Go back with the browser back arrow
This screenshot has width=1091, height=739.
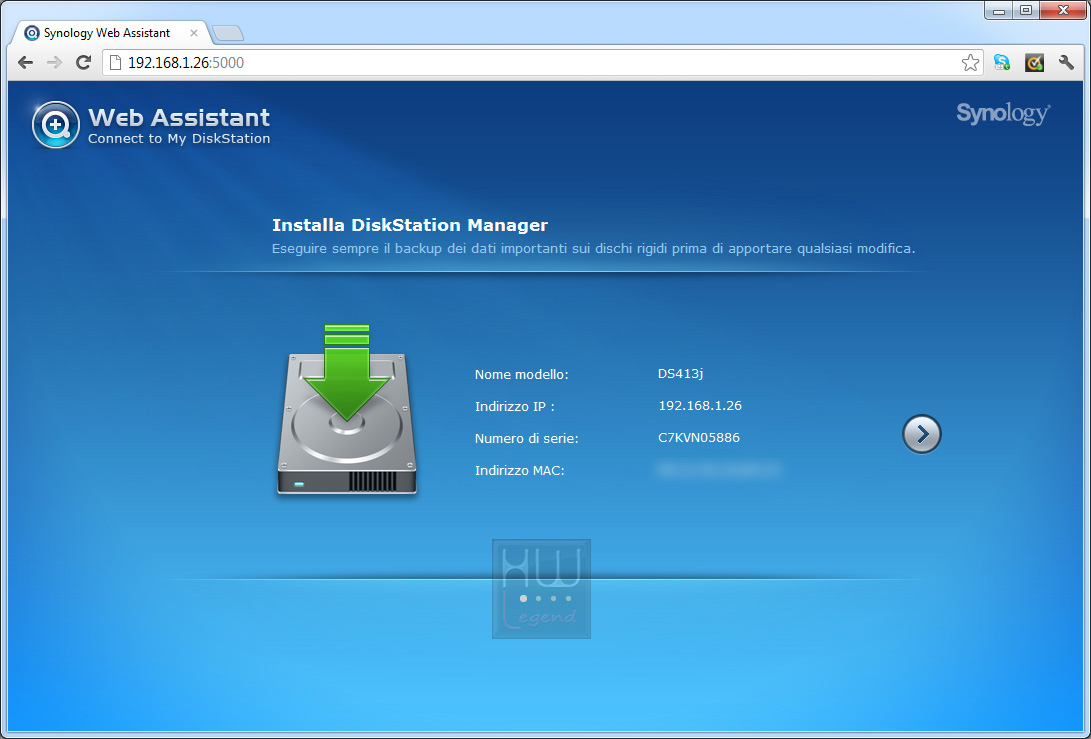pos(26,63)
